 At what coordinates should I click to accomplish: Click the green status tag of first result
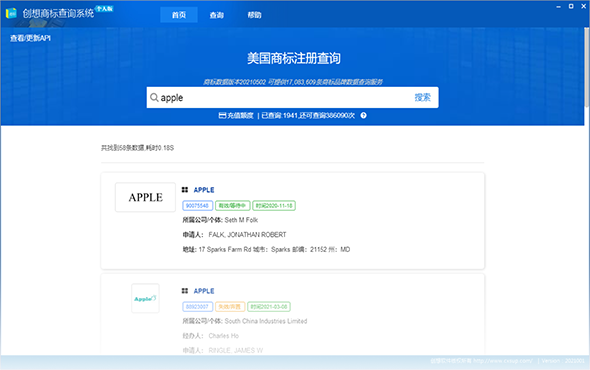[233, 206]
